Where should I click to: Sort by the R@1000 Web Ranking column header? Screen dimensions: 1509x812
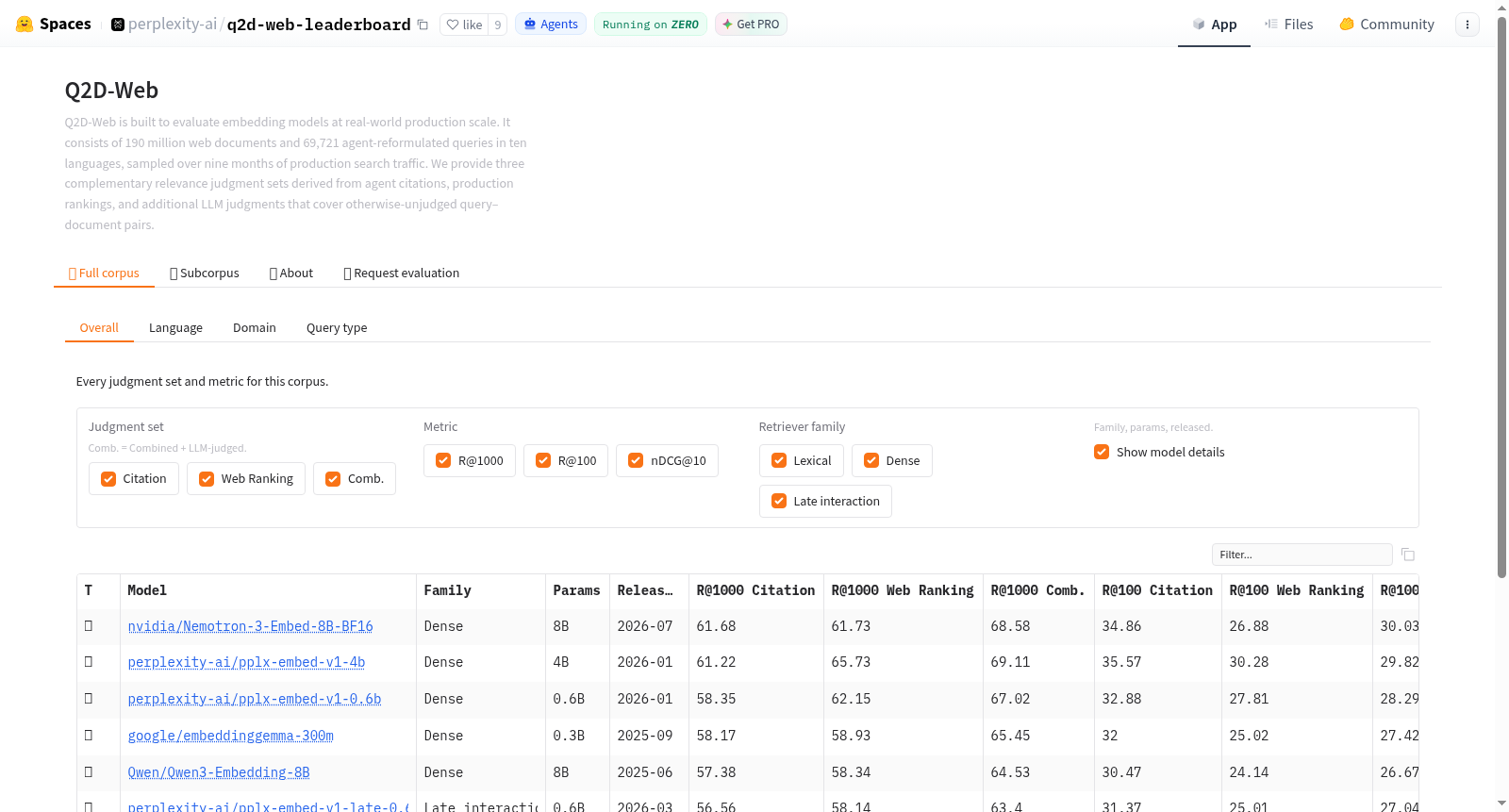point(903,591)
